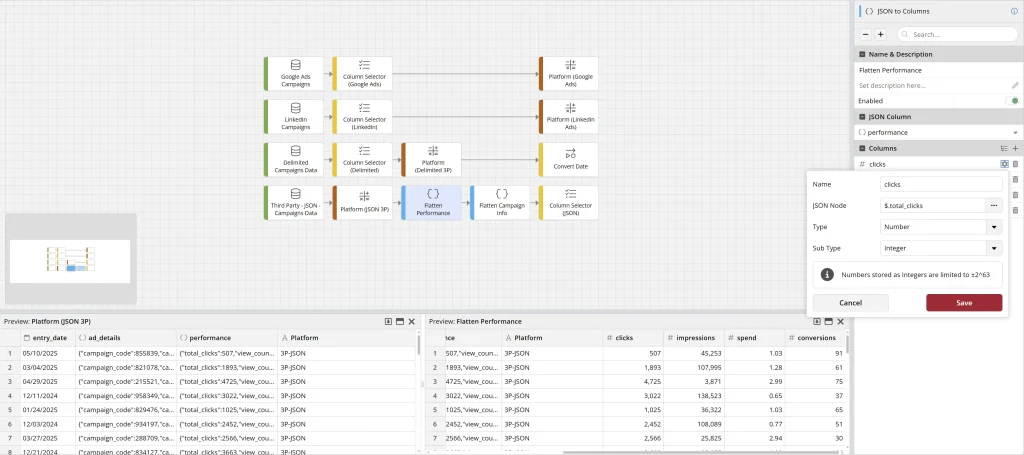The width and height of the screenshot is (1024, 455).
Task: Select the Google Ads Campaigns node
Action: (x=294, y=73)
